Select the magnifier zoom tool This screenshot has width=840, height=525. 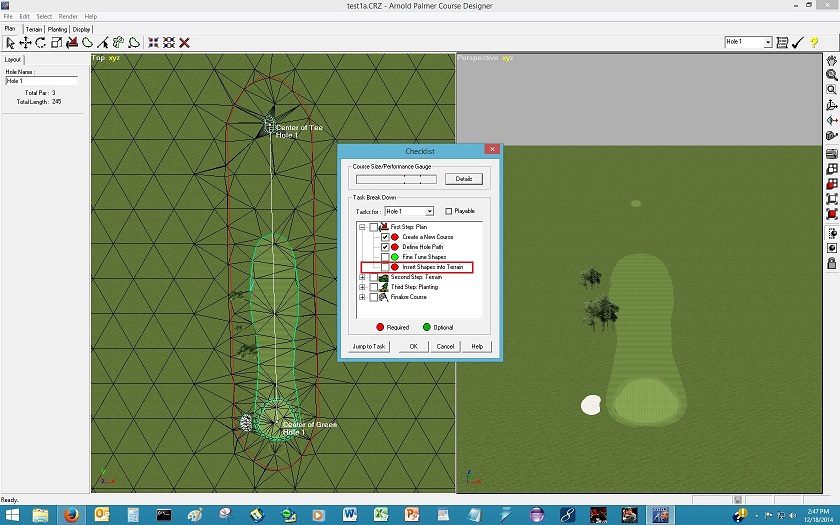[831, 76]
